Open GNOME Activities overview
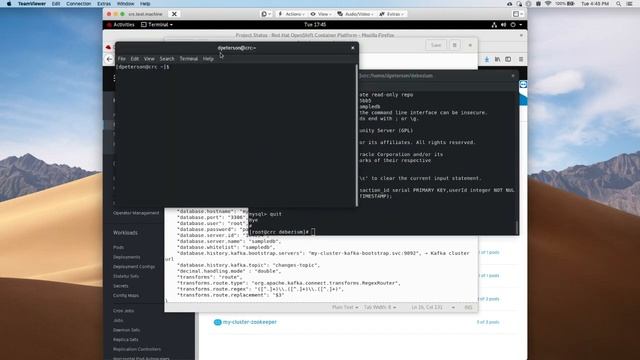Viewport: 640px width, 360px height. pyautogui.click(x=121, y=24)
